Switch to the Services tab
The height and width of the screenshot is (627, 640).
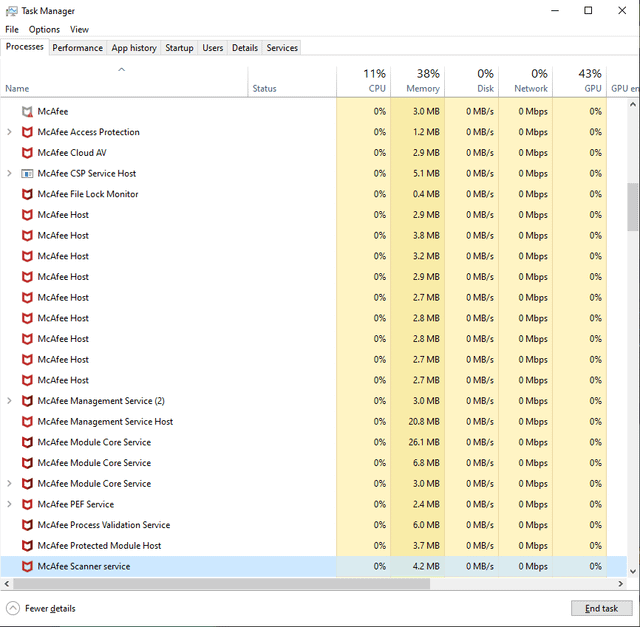click(x=282, y=48)
